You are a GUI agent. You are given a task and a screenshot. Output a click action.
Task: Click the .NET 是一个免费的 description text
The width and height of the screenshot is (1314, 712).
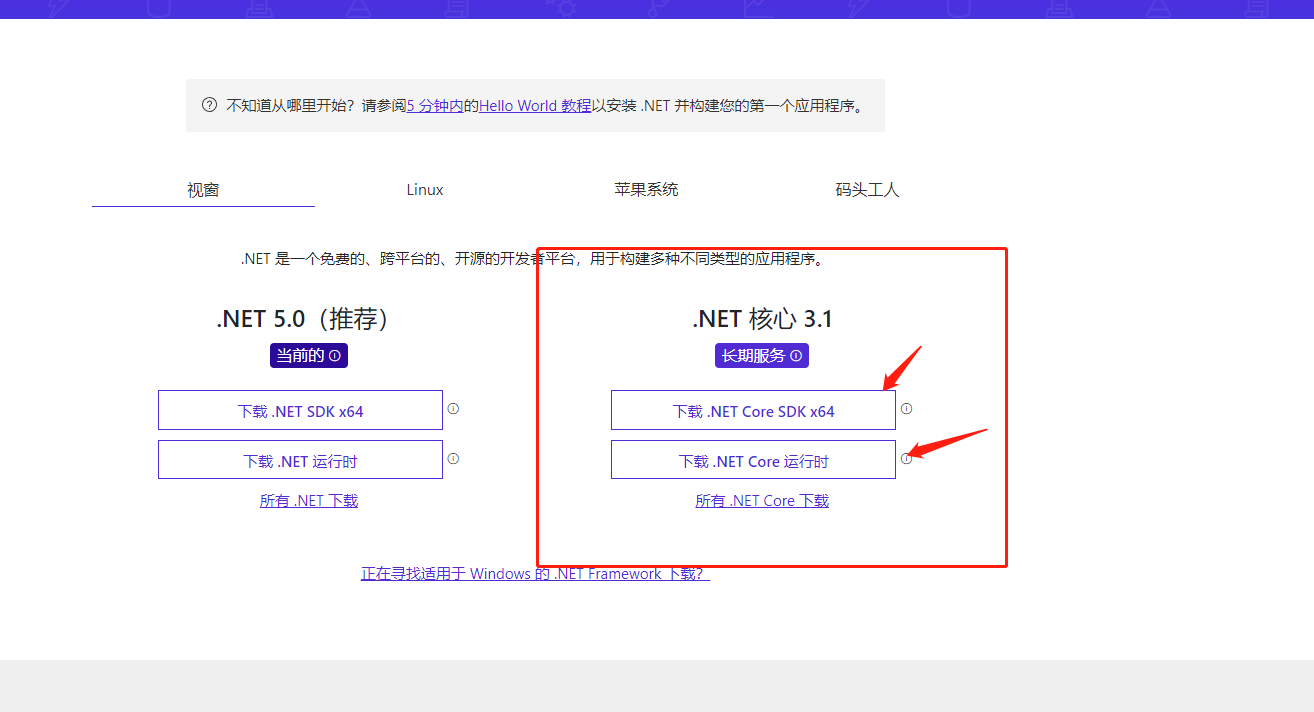[x=532, y=258]
